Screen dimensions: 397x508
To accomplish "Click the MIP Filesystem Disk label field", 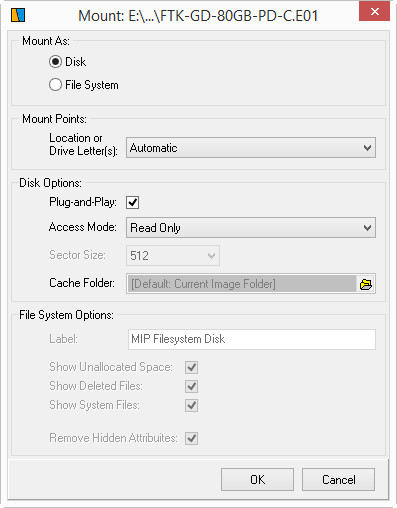I will coord(252,339).
